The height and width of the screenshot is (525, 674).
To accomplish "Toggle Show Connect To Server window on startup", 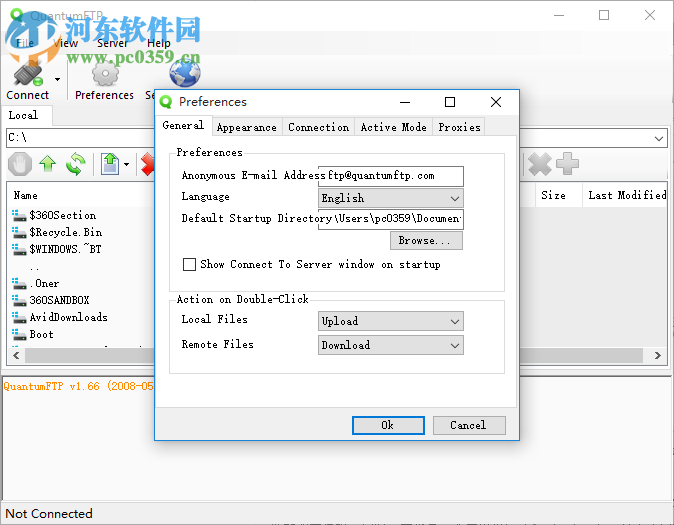I will [x=190, y=264].
